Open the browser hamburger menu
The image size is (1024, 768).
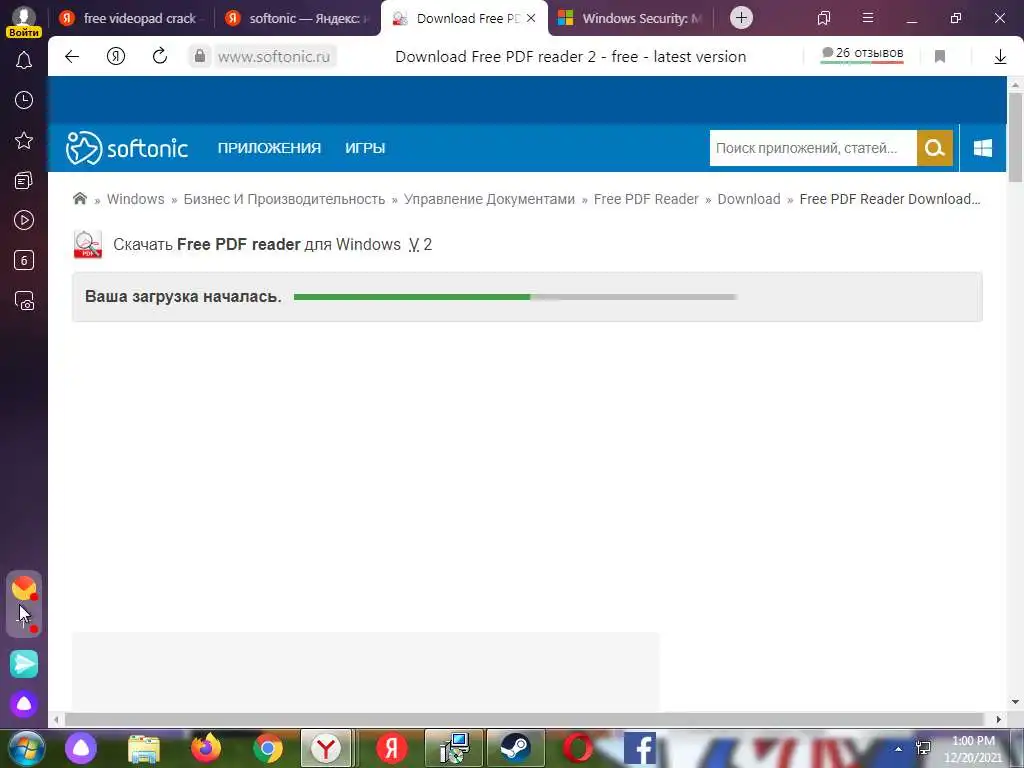[868, 18]
